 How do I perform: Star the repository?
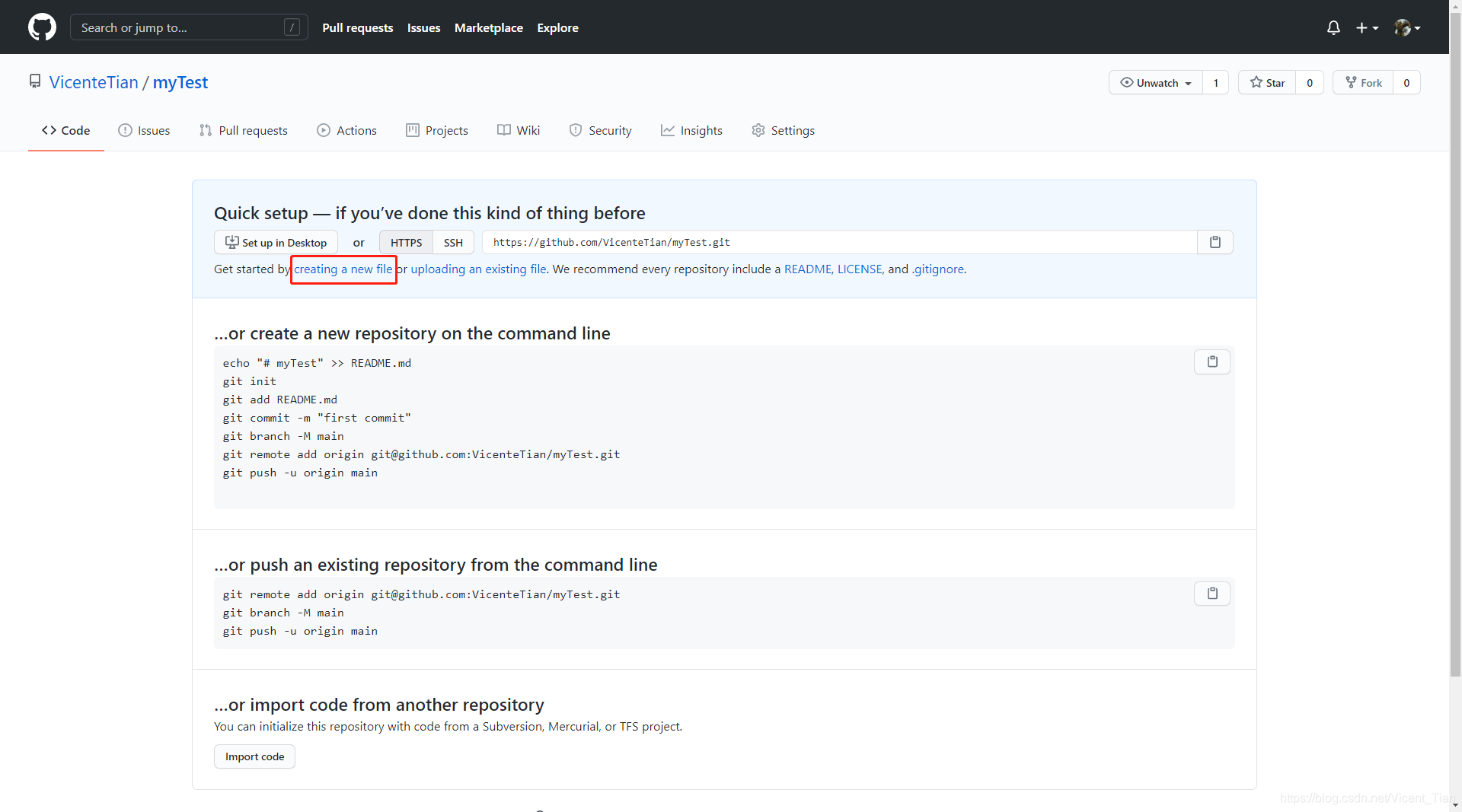(x=1267, y=83)
